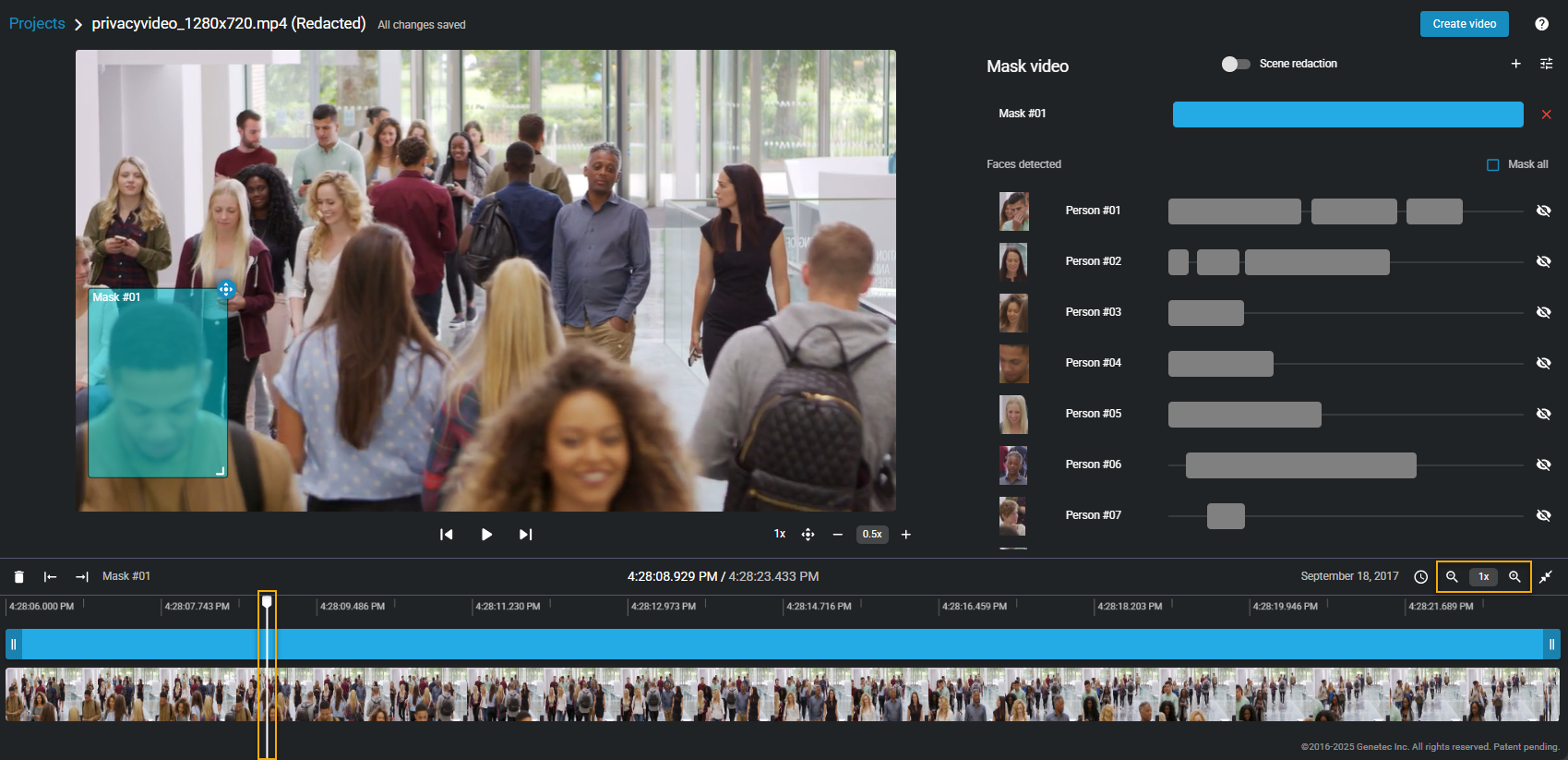Toggle masking visibility for Person #01
The width and height of the screenshot is (1568, 760).
(1543, 211)
